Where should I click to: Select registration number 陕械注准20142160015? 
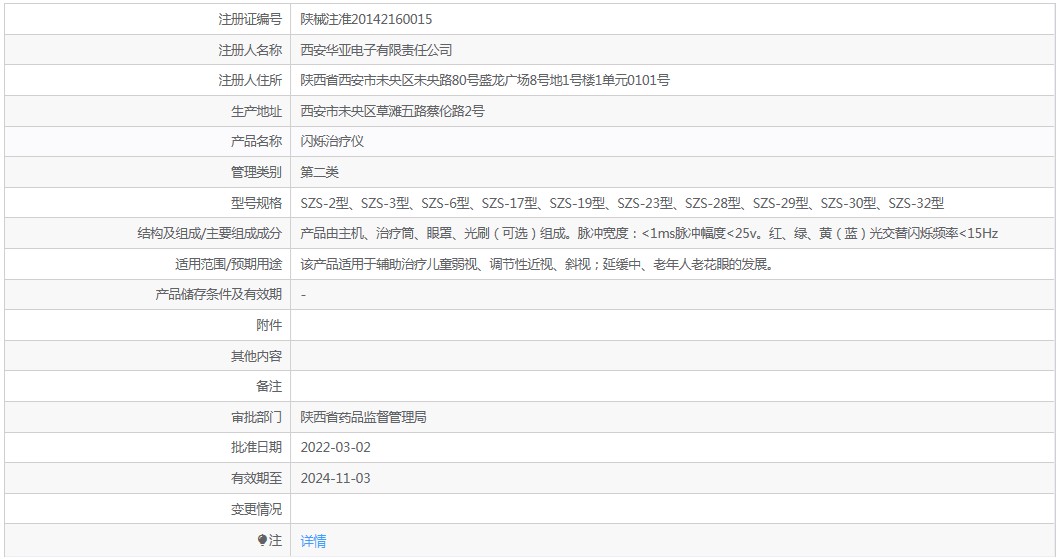(x=366, y=19)
